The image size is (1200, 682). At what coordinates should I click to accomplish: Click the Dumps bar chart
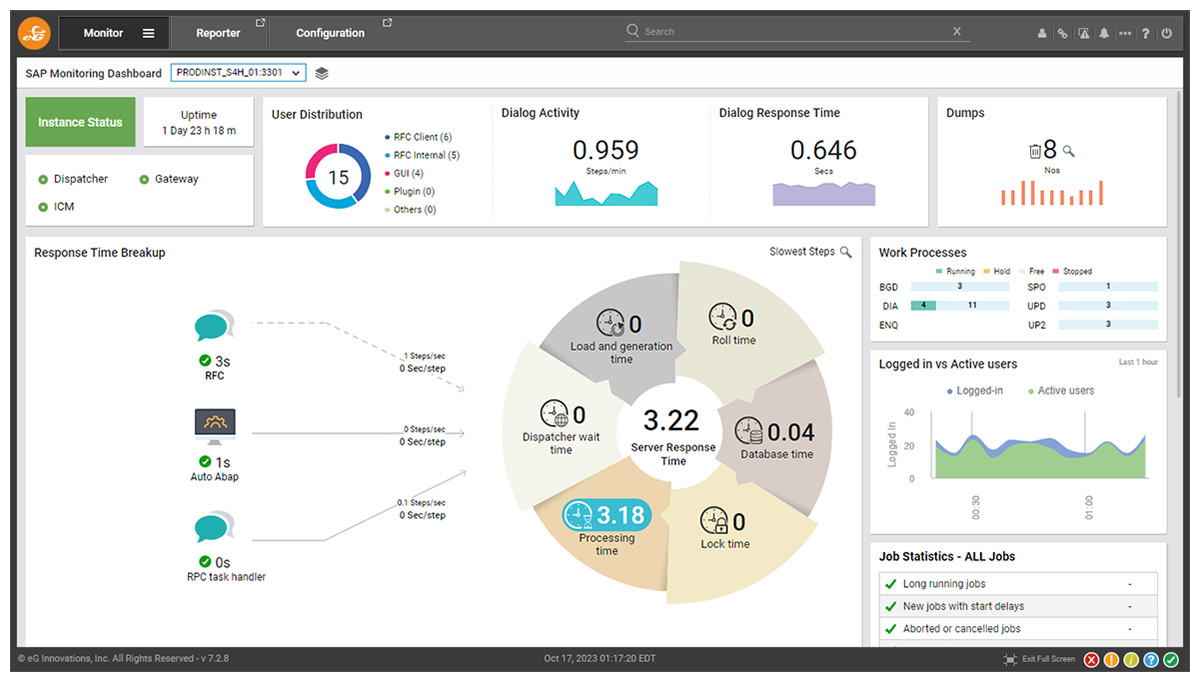pyautogui.click(x=1052, y=193)
